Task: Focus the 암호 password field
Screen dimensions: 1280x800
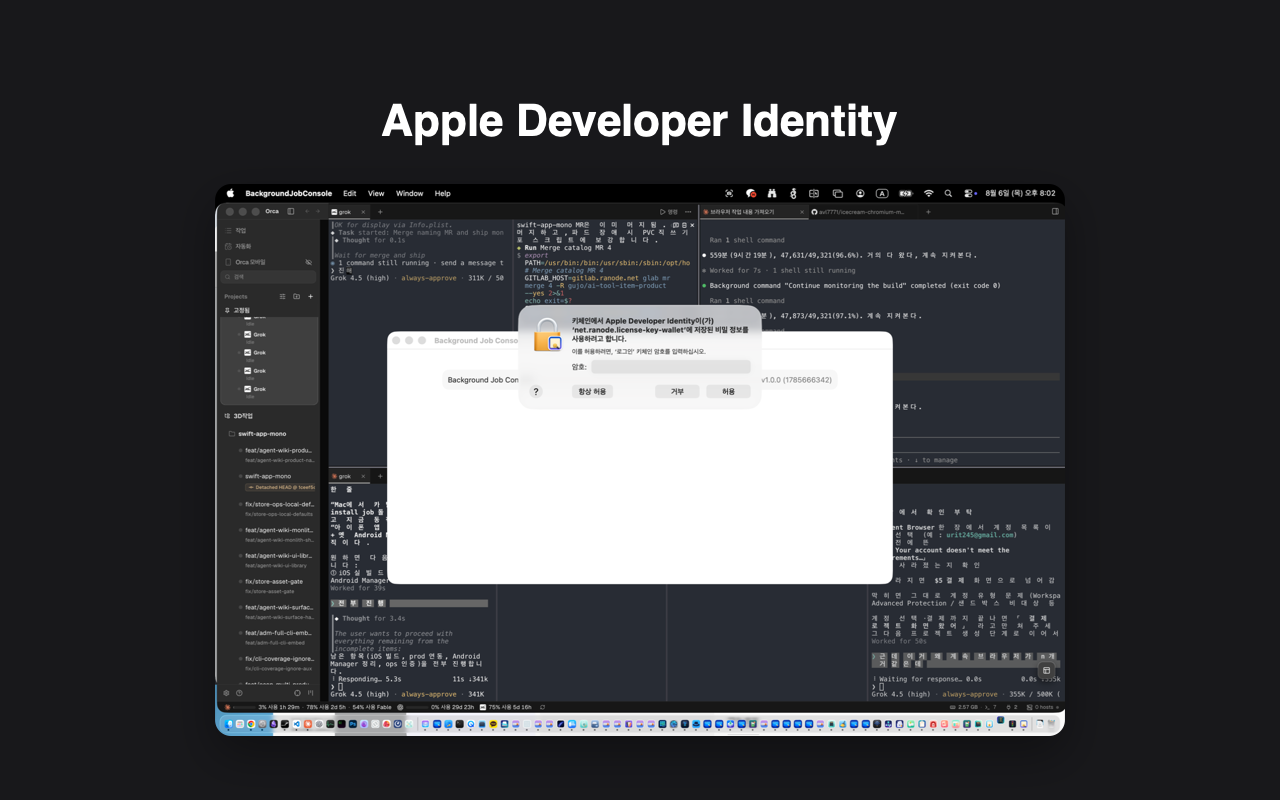Action: pos(670,367)
